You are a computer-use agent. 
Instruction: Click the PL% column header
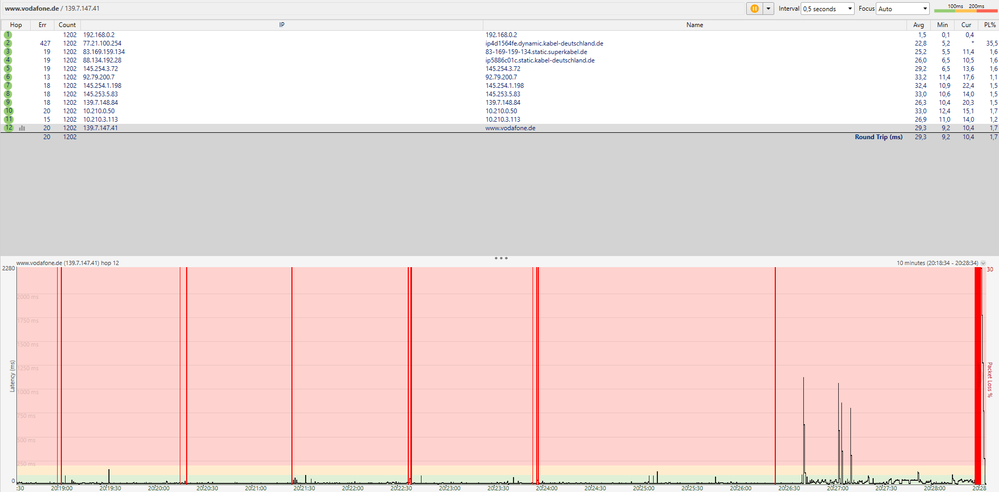[x=989, y=25]
